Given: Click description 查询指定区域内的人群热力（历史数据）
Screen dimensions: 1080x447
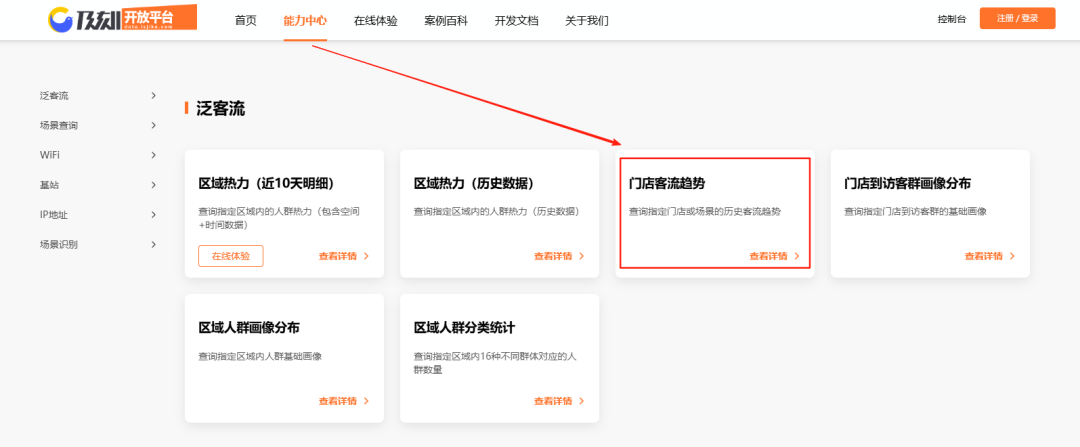Looking at the screenshot, I should (x=497, y=211).
